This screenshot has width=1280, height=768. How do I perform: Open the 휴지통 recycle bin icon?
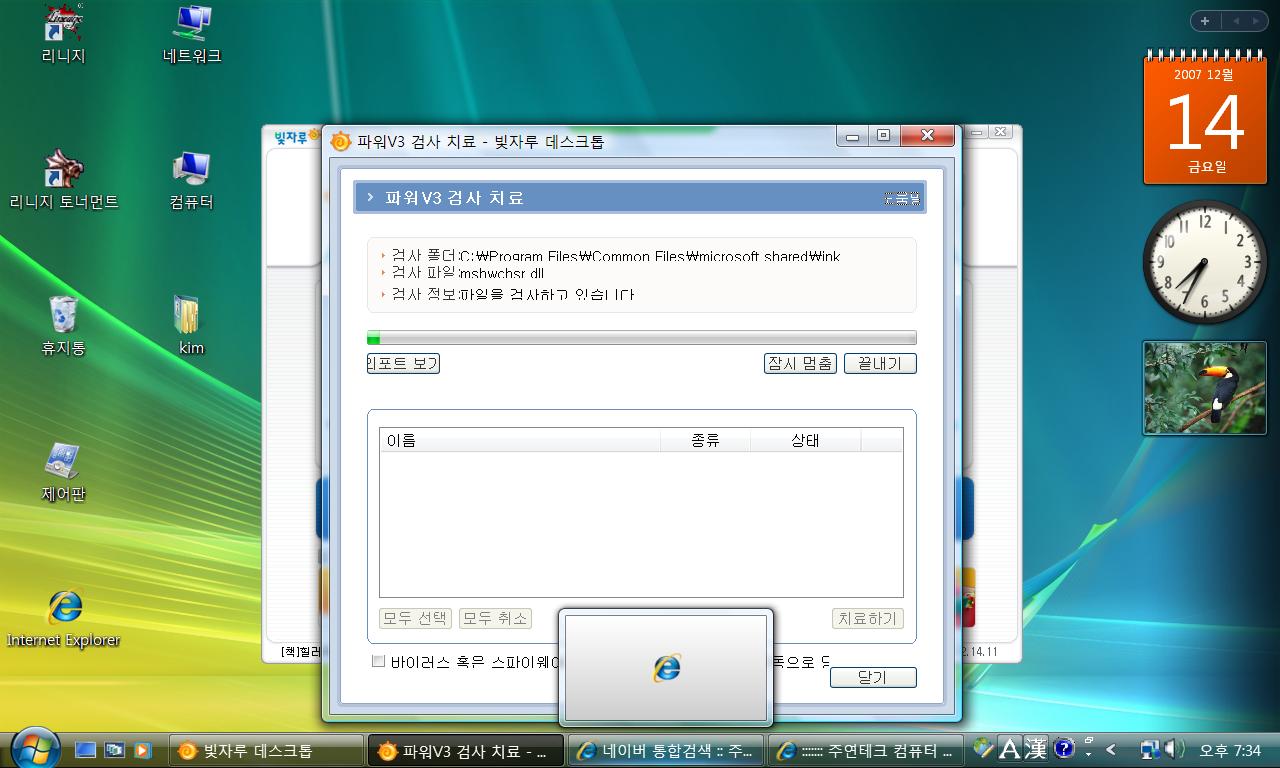(x=64, y=326)
